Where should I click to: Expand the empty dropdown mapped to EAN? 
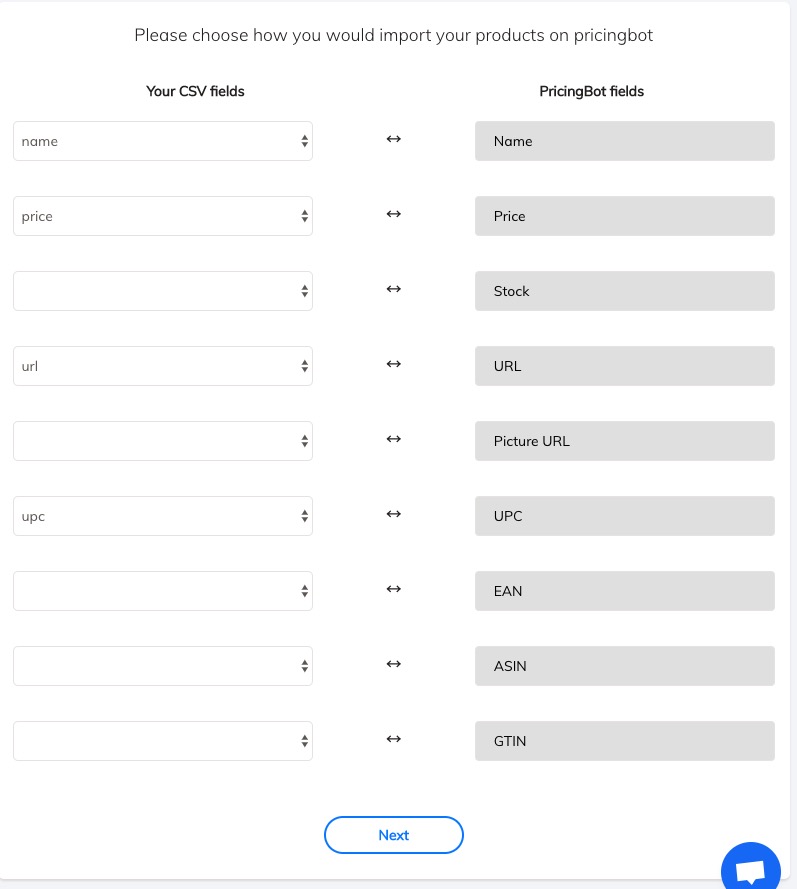pos(163,591)
